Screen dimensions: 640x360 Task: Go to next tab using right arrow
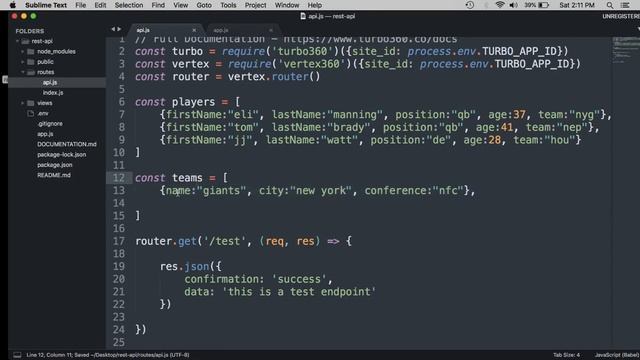point(119,29)
